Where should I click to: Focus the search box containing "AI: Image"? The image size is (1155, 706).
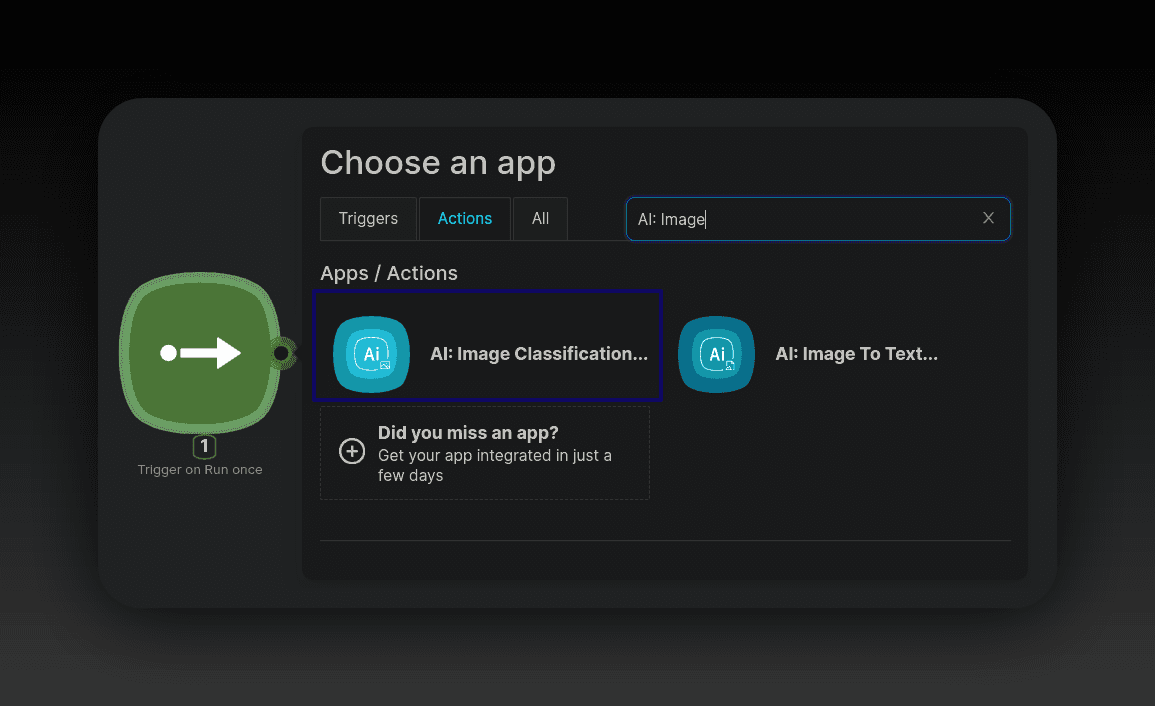800,219
